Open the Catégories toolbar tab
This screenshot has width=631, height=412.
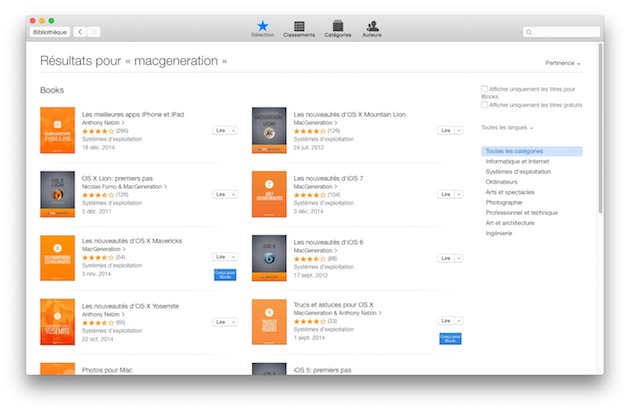click(x=338, y=29)
